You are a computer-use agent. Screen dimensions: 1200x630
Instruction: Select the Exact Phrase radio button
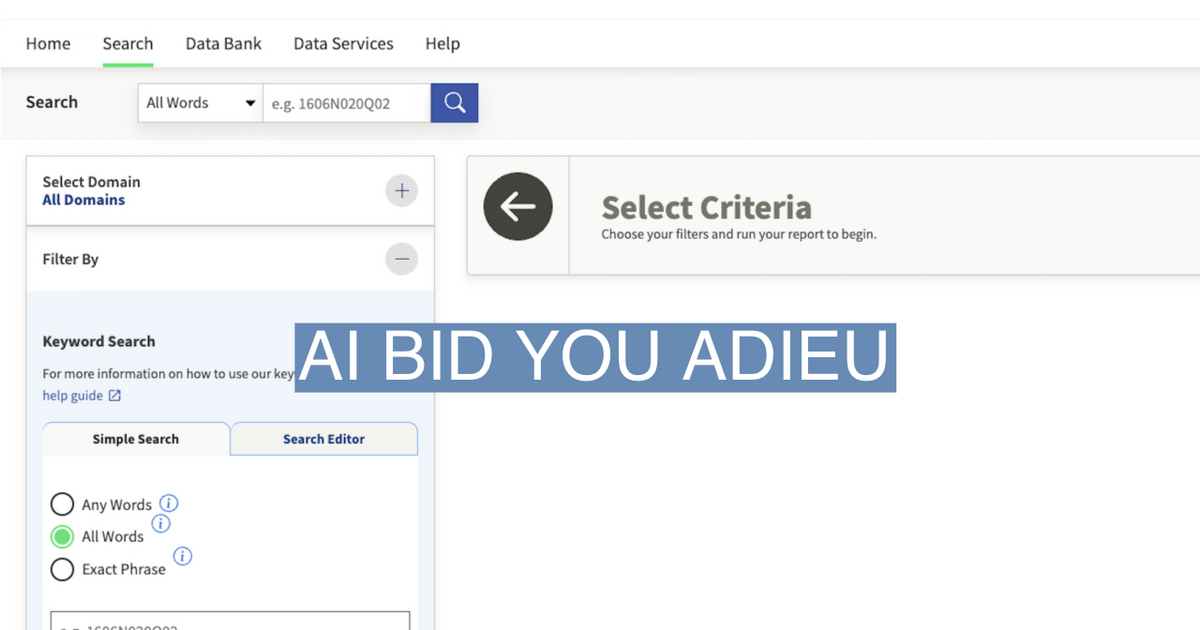[62, 569]
